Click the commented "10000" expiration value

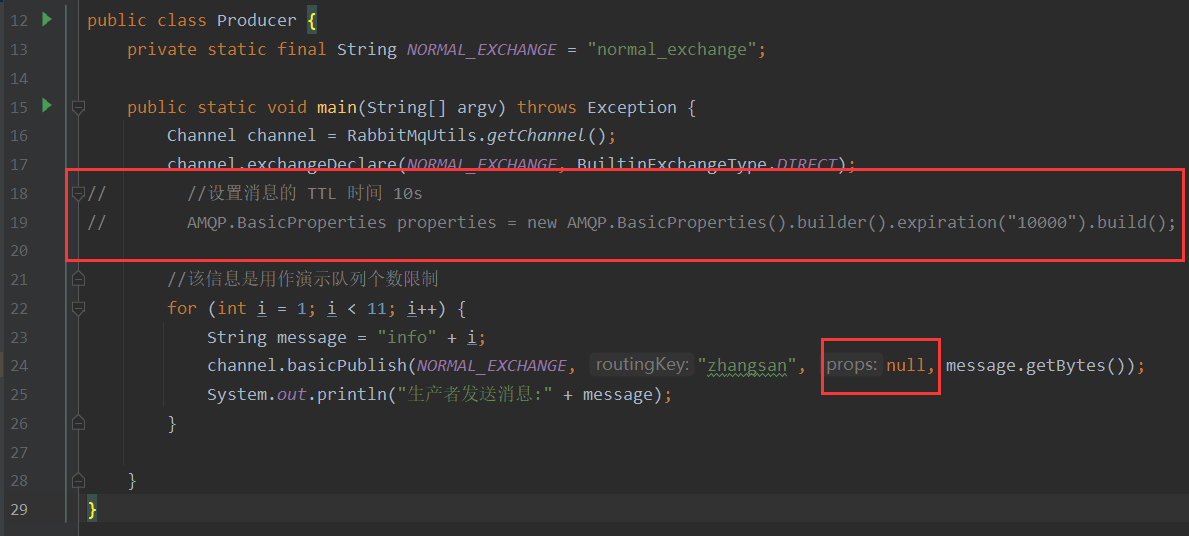[x=1043, y=223]
